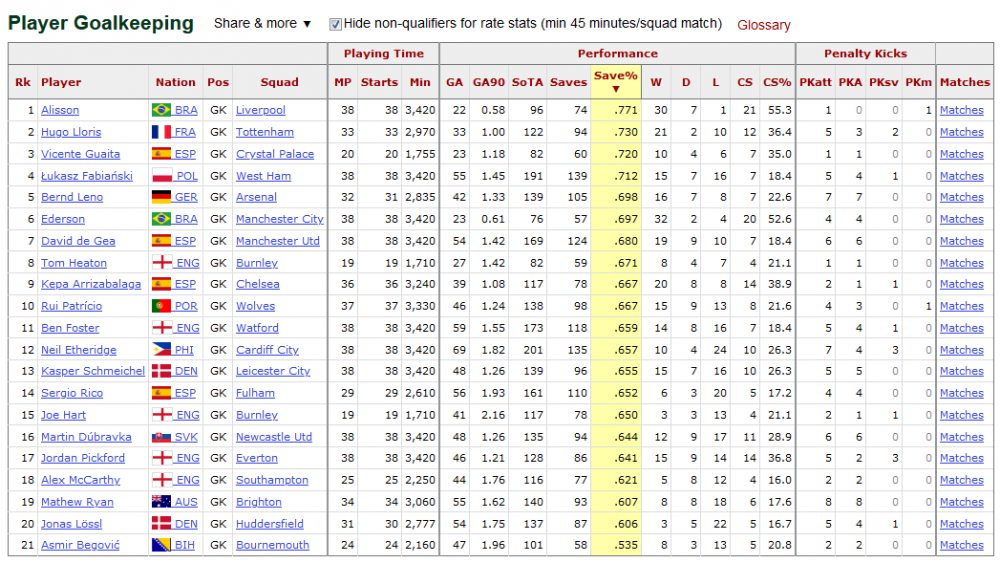1000x563 pixels.
Task: Click the Brazil flag icon next to Alisson
Action: (x=161, y=110)
